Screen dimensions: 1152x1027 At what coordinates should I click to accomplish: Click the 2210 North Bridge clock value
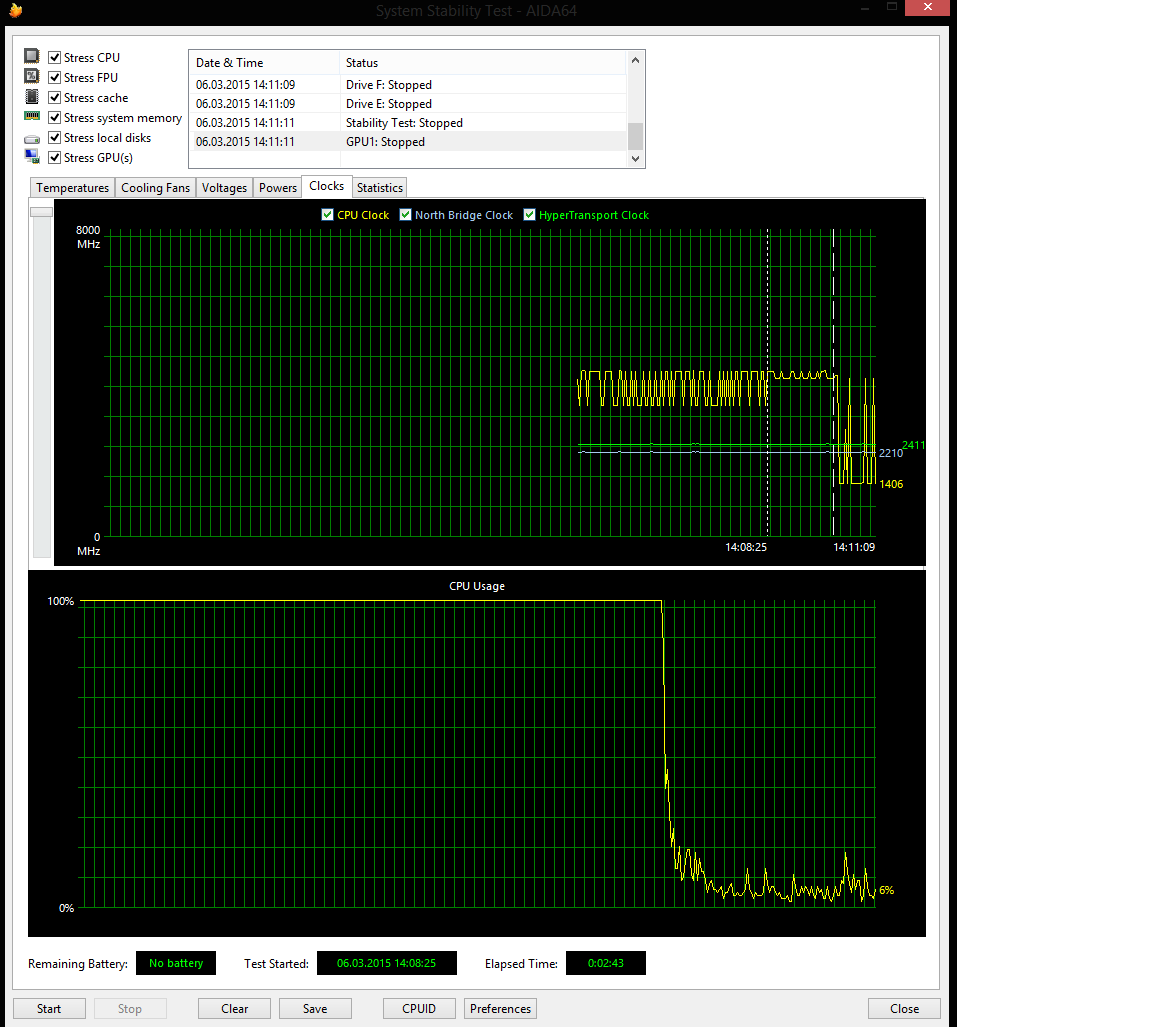coord(890,453)
